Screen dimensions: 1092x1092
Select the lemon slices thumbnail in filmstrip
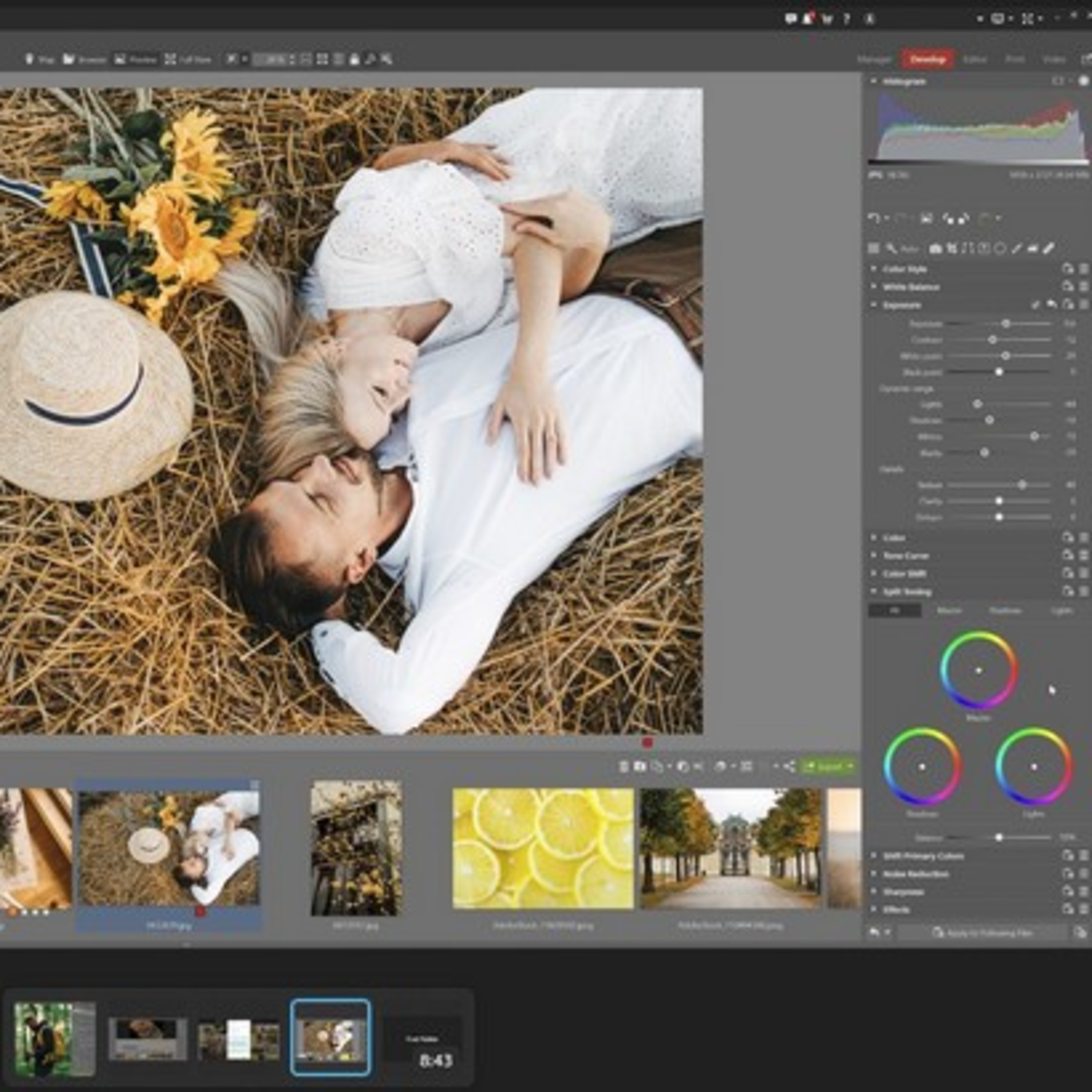(x=543, y=848)
